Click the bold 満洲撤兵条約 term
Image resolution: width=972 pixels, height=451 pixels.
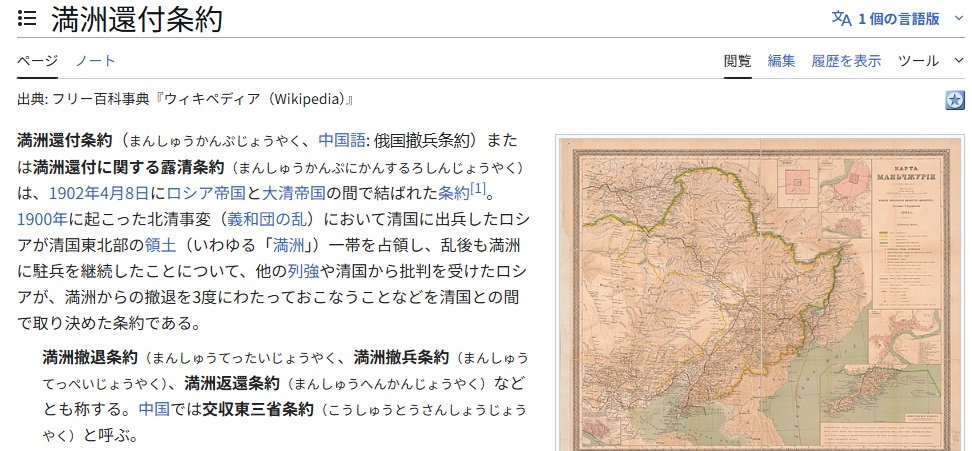coord(401,357)
